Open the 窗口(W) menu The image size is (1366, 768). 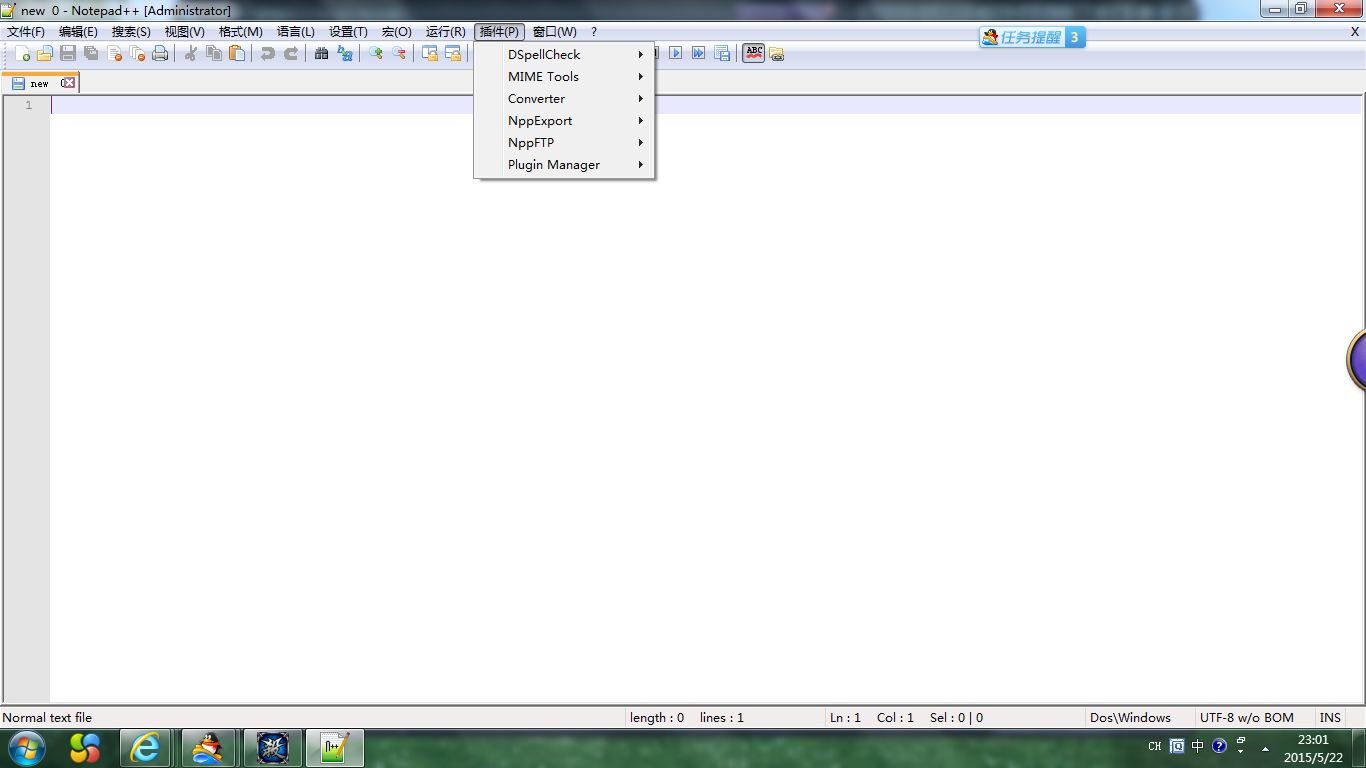click(554, 32)
